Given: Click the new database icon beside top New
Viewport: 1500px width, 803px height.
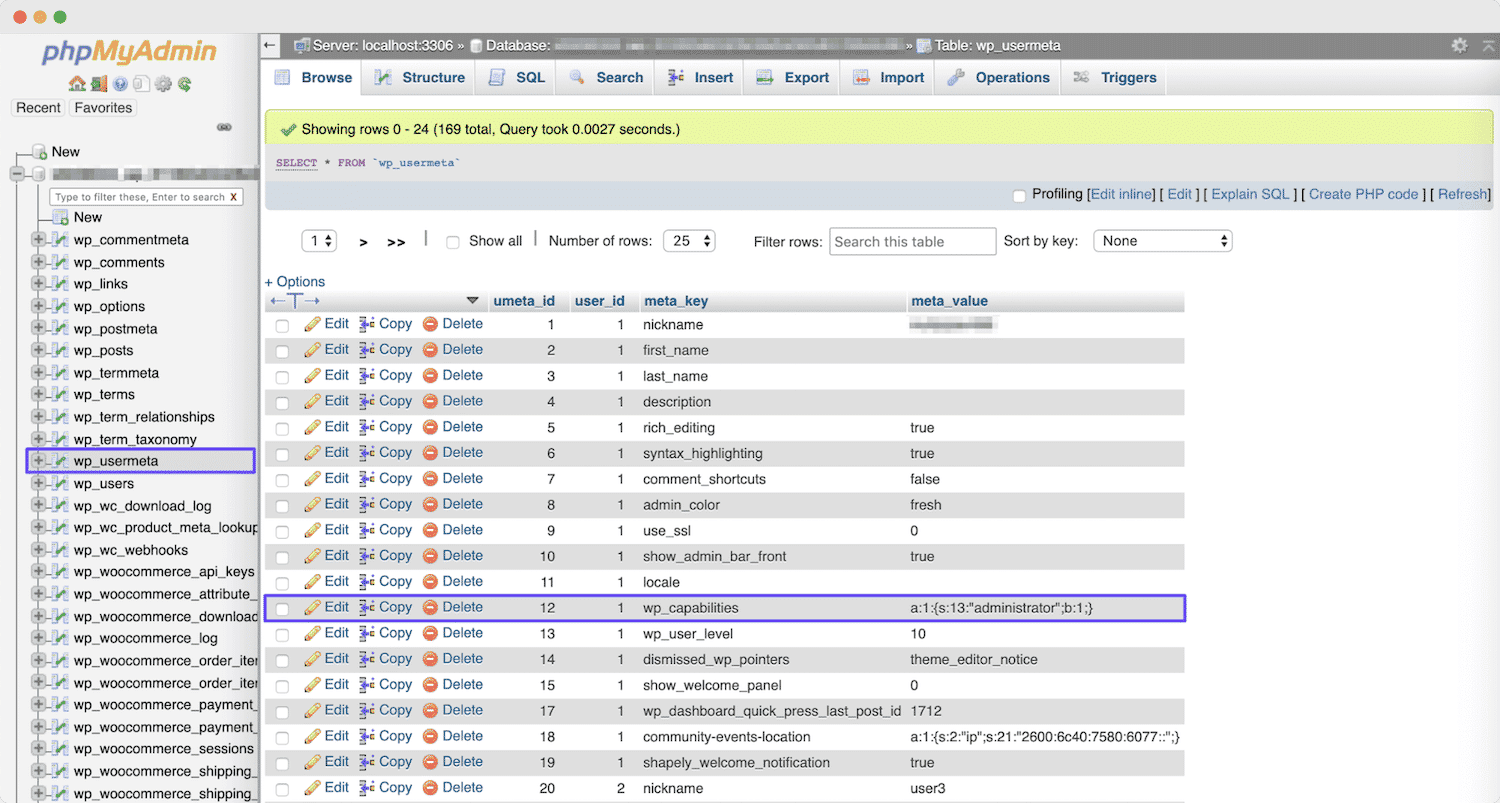Looking at the screenshot, I should (40, 152).
